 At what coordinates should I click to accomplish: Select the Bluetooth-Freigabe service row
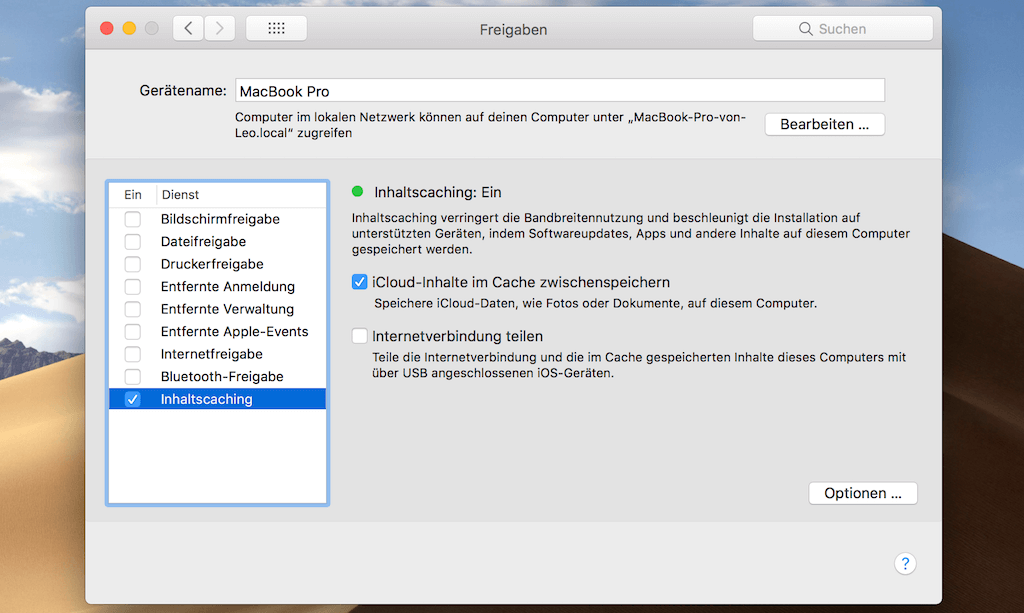[217, 377]
